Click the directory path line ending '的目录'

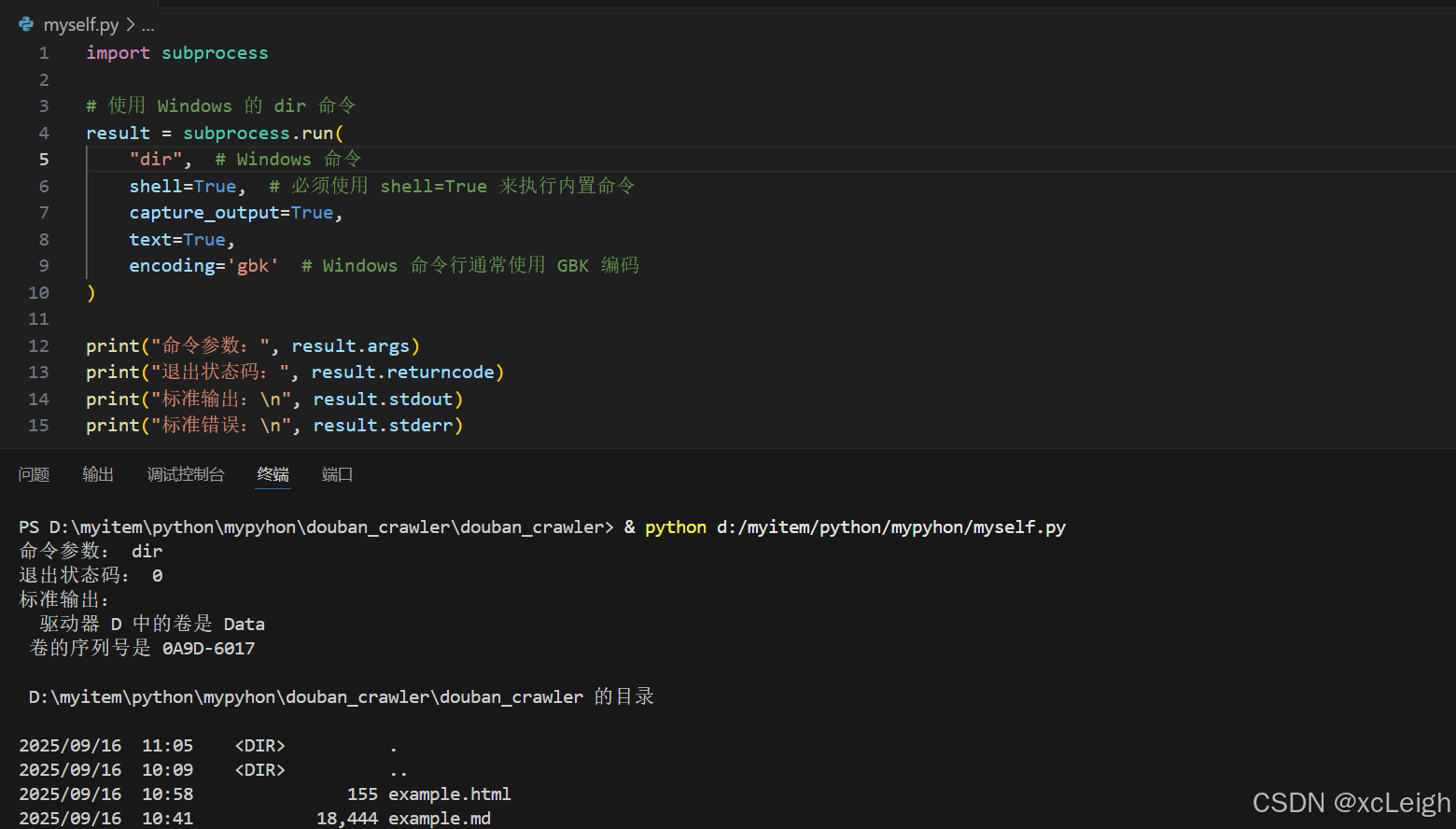point(342,697)
